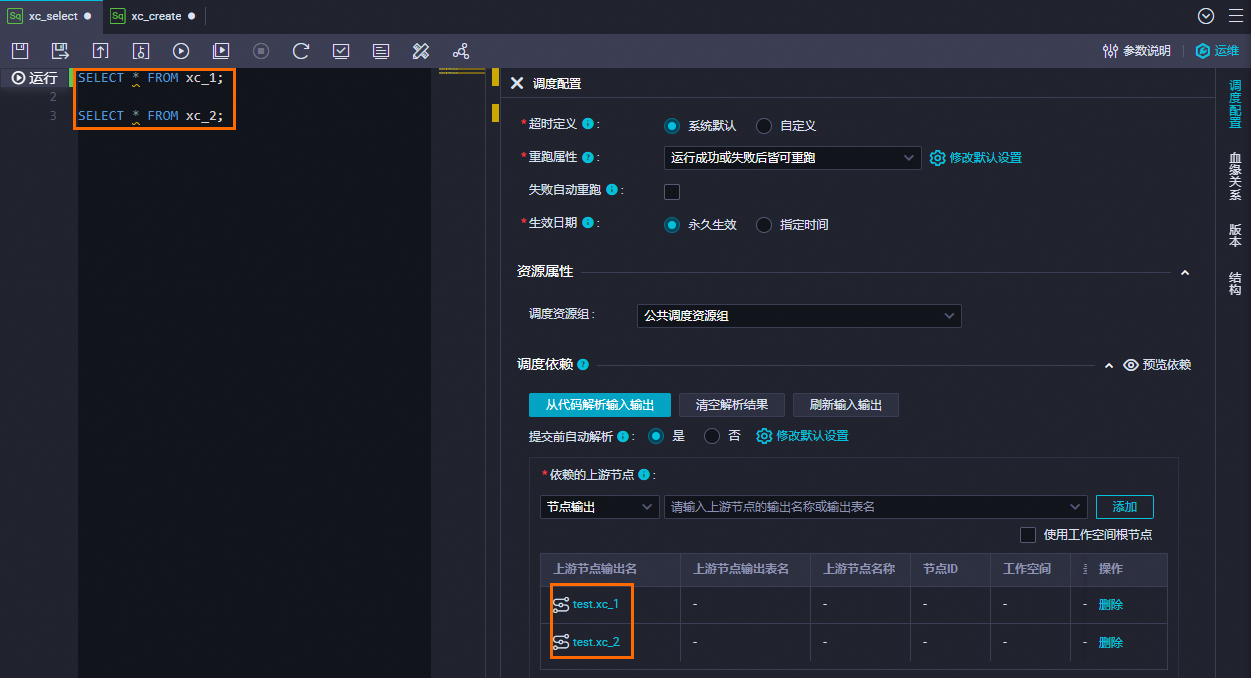The height and width of the screenshot is (678, 1251).
Task: Switch to the xc_select tab
Action: [x=52, y=16]
